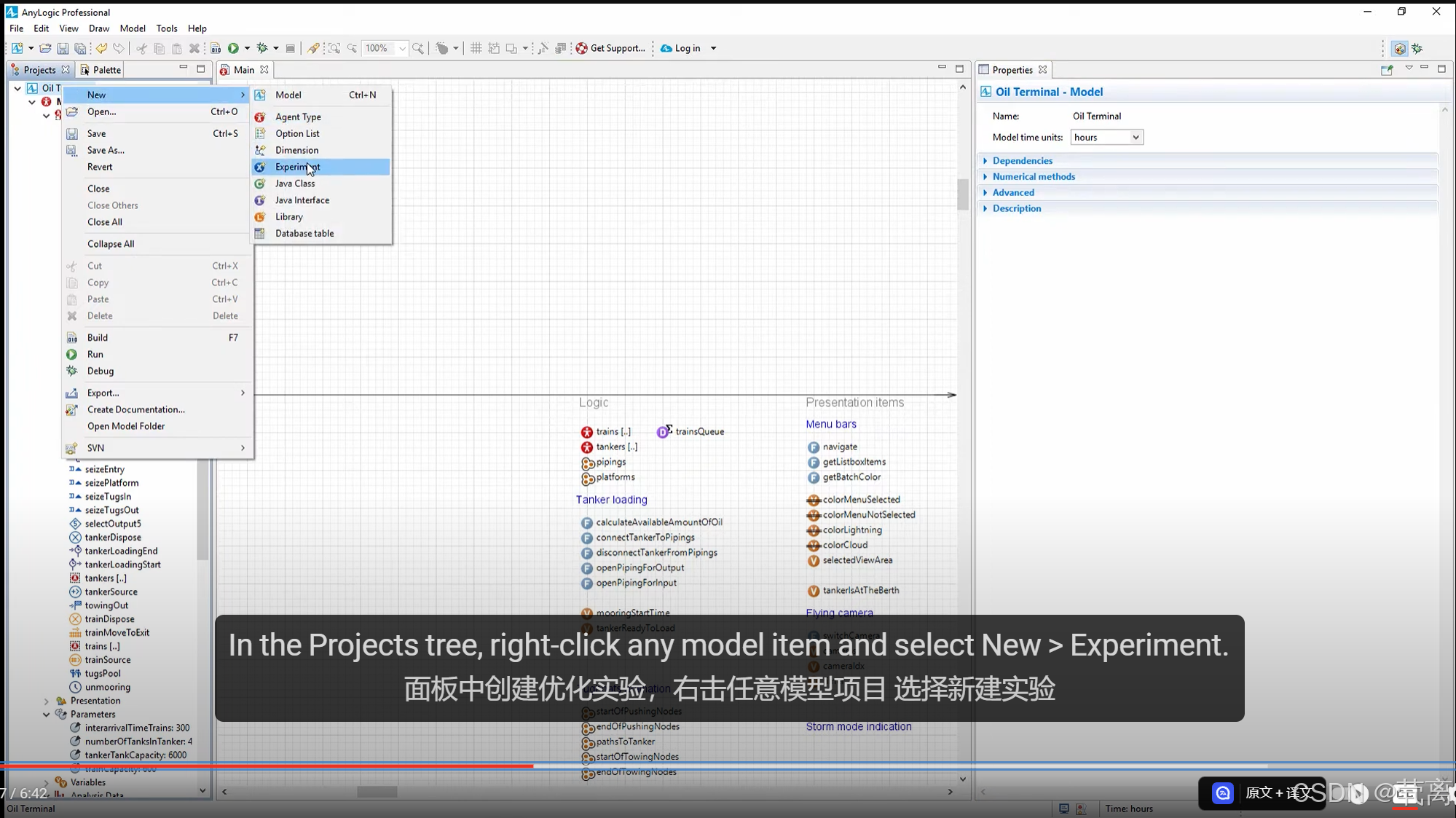The height and width of the screenshot is (818, 1456).
Task: Toggle the grid display toolbar icon
Action: click(476, 48)
